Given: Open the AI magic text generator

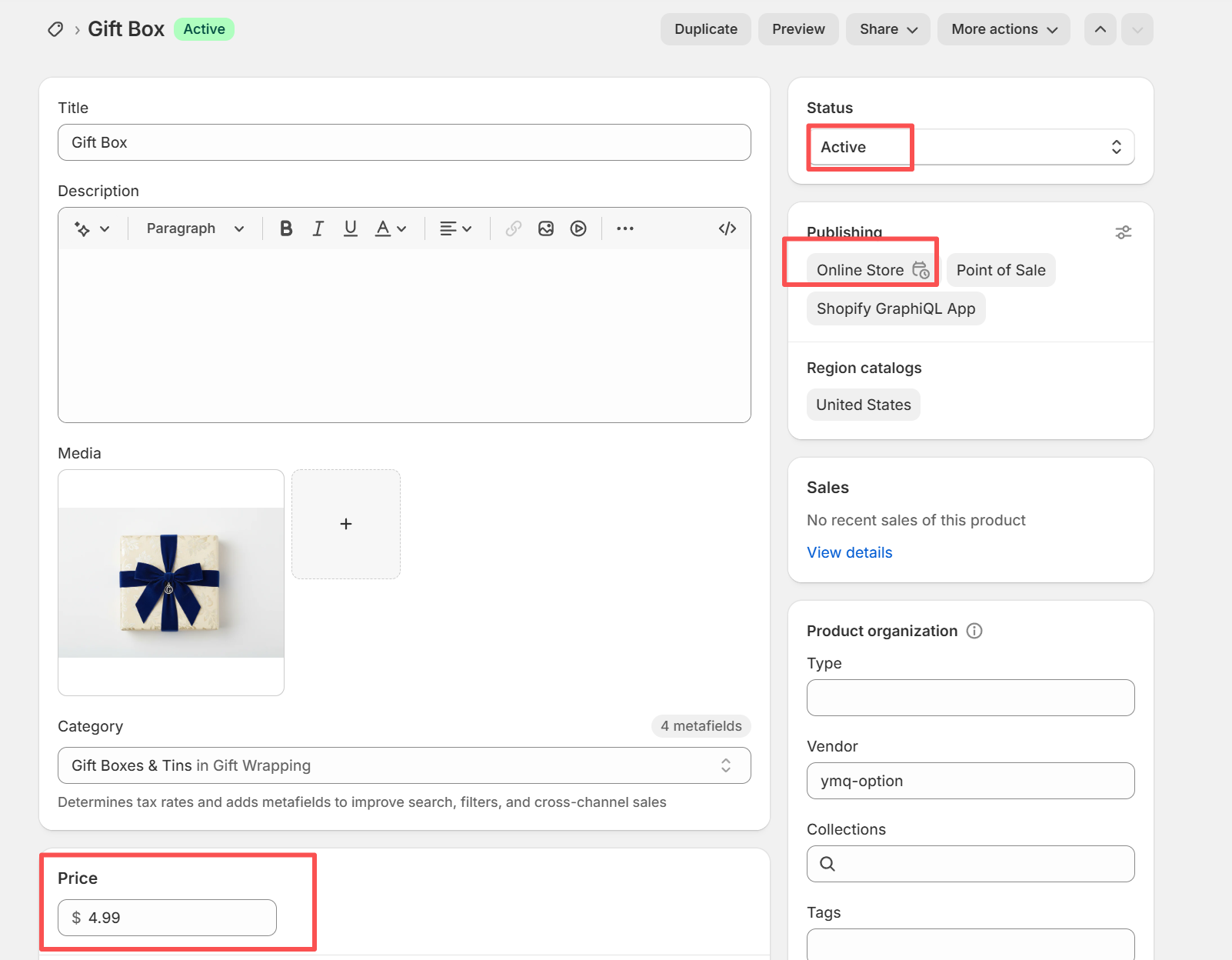Looking at the screenshot, I should tap(91, 228).
